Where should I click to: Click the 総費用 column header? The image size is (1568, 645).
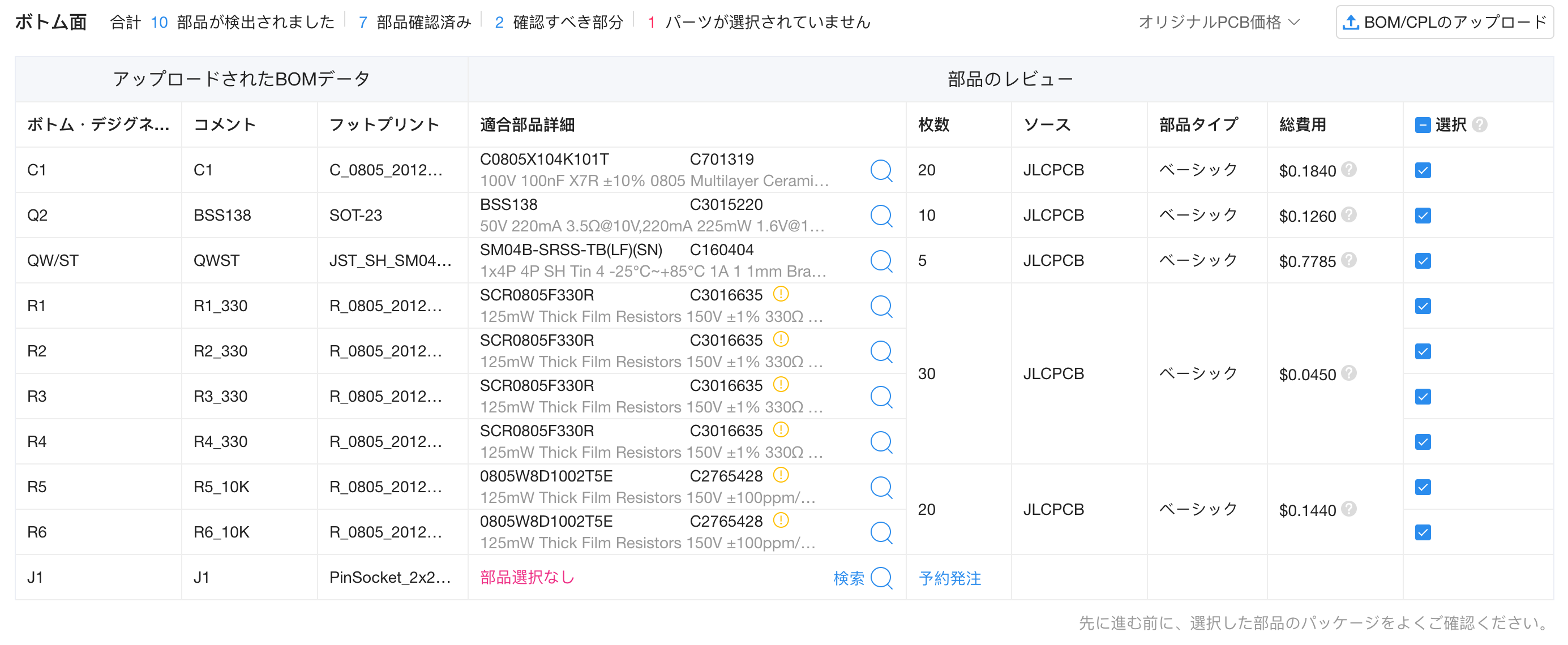point(1303,124)
